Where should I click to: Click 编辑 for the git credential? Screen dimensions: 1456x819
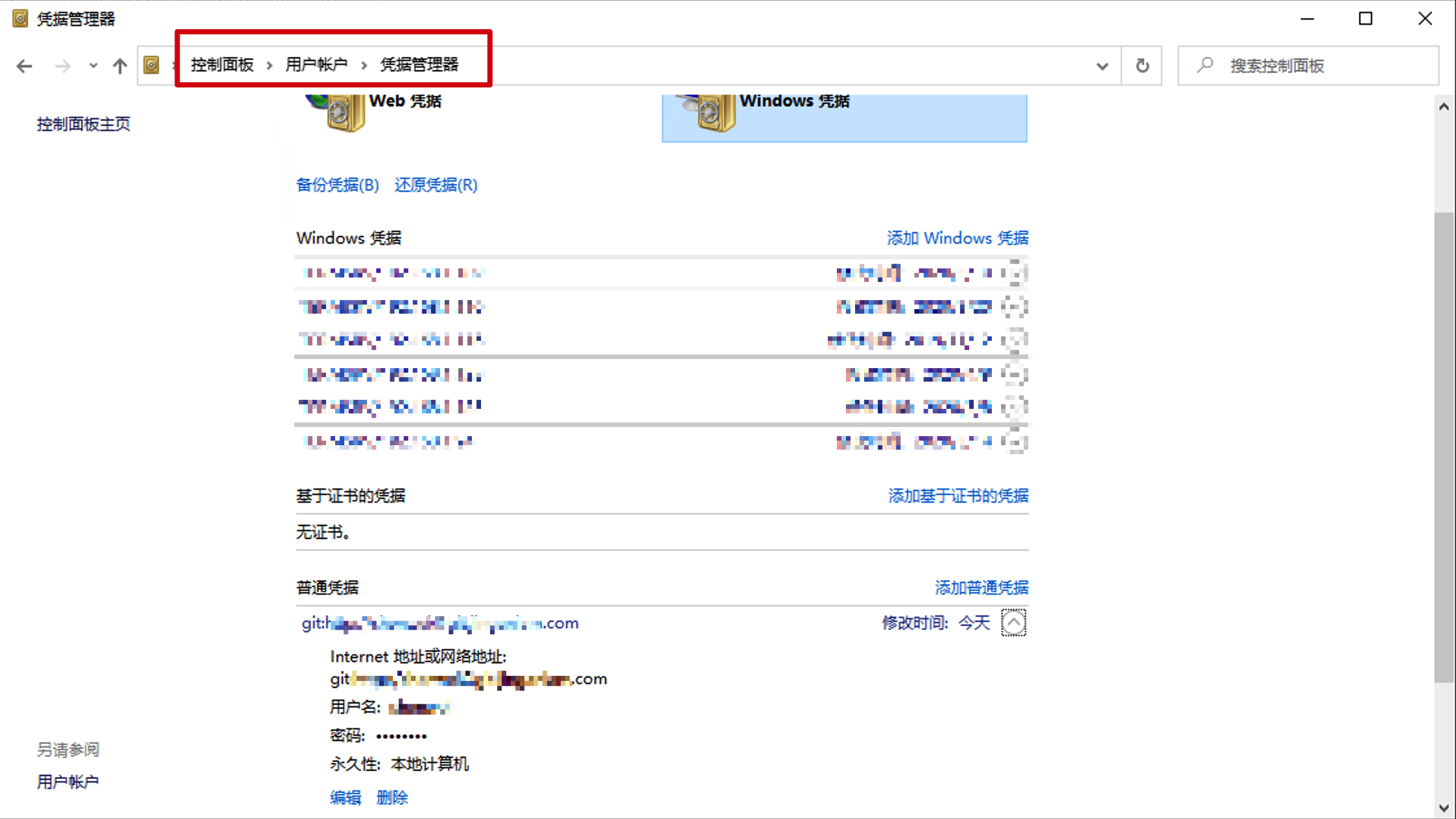click(346, 798)
